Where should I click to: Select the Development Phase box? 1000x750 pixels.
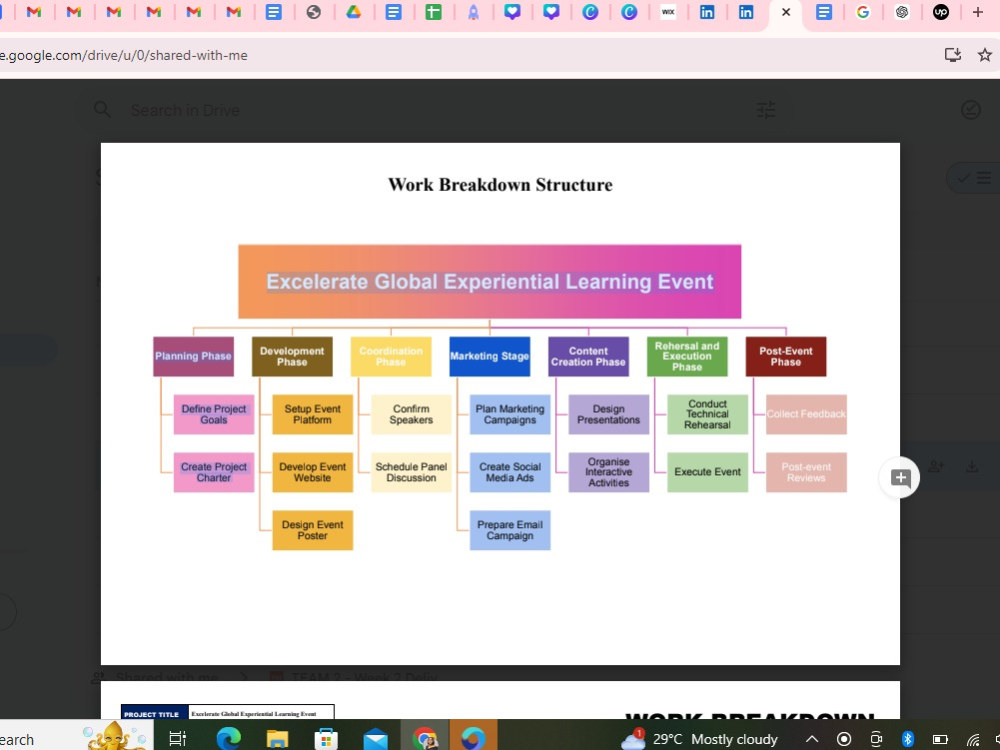coord(292,356)
